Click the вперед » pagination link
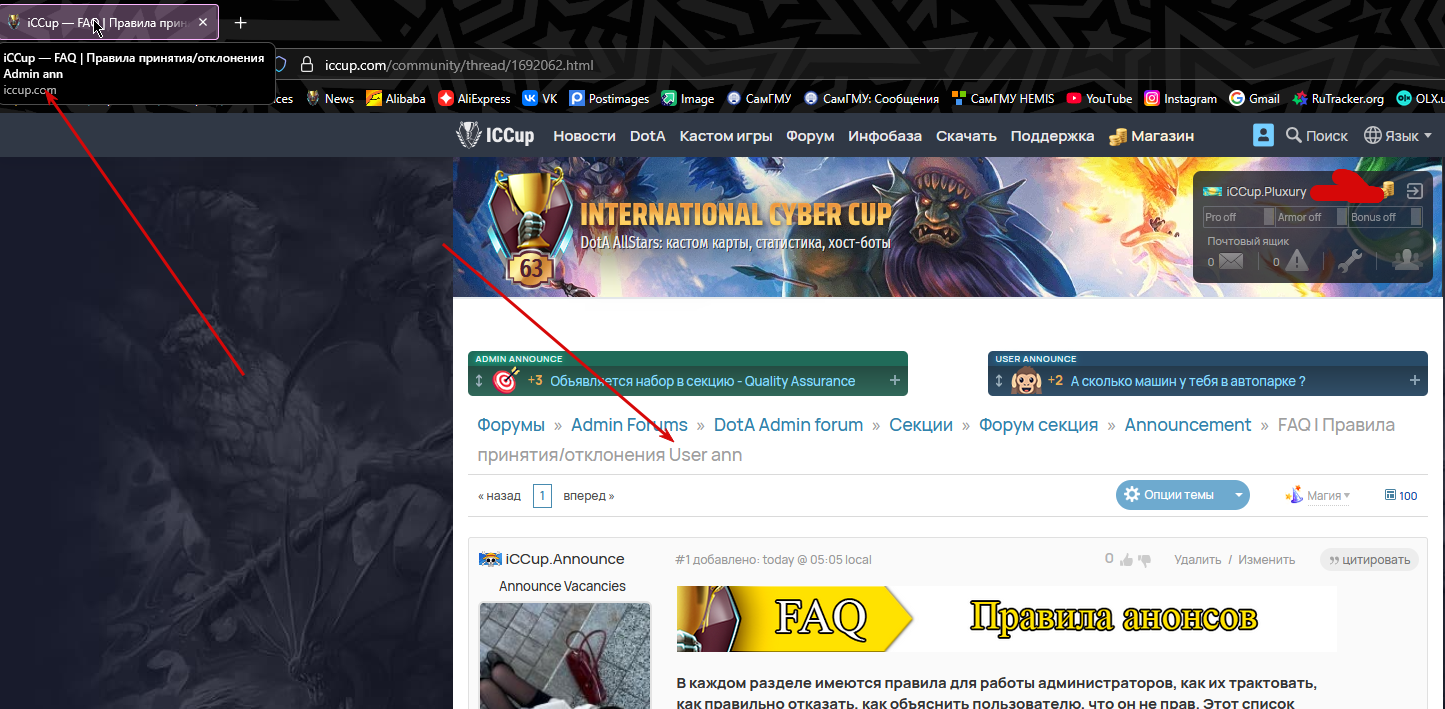The image size is (1445, 709). coord(588,495)
